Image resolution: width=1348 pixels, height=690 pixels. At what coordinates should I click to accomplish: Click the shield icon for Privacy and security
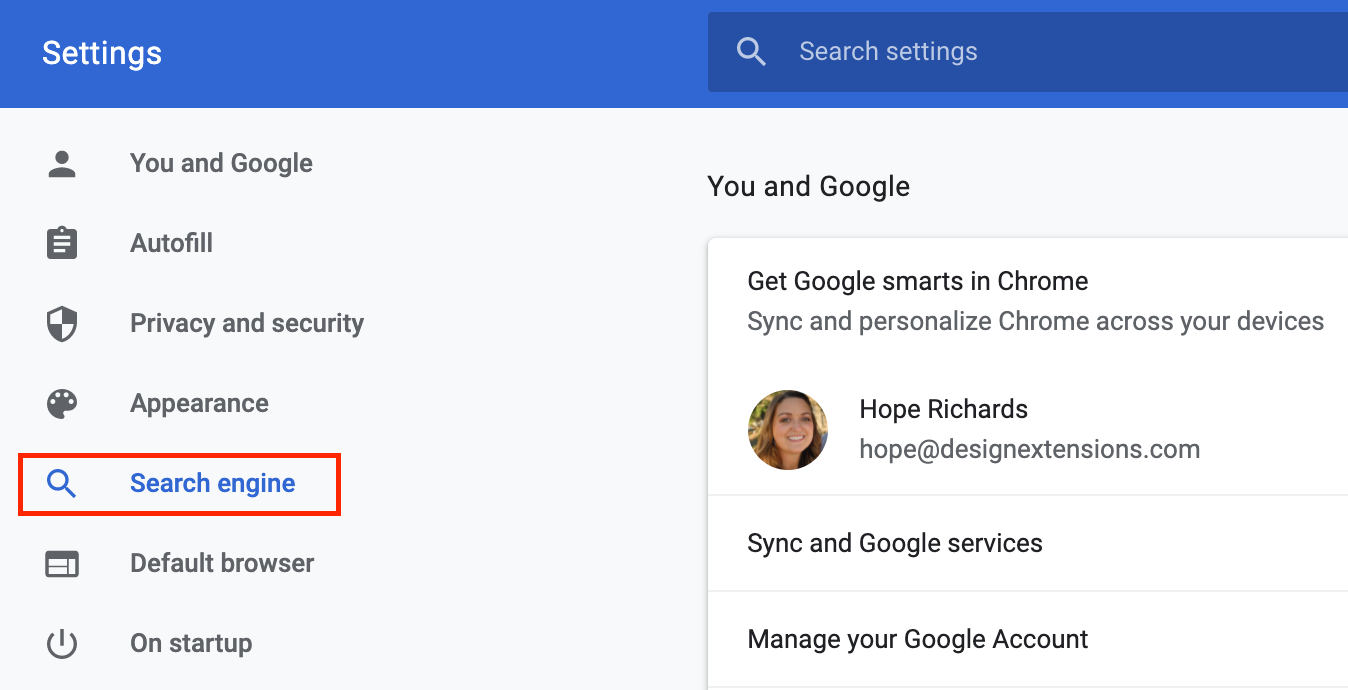(62, 324)
